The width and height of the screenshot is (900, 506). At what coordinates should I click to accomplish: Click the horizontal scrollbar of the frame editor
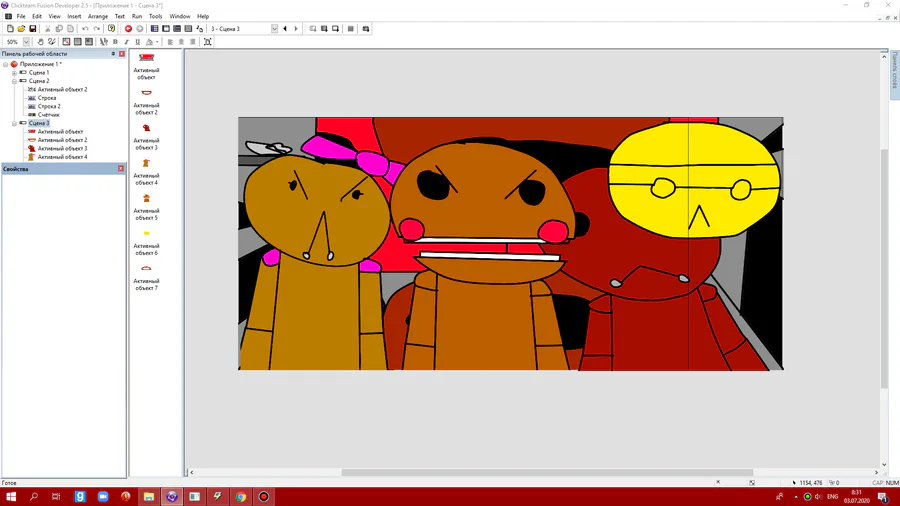pyautogui.click(x=547, y=473)
